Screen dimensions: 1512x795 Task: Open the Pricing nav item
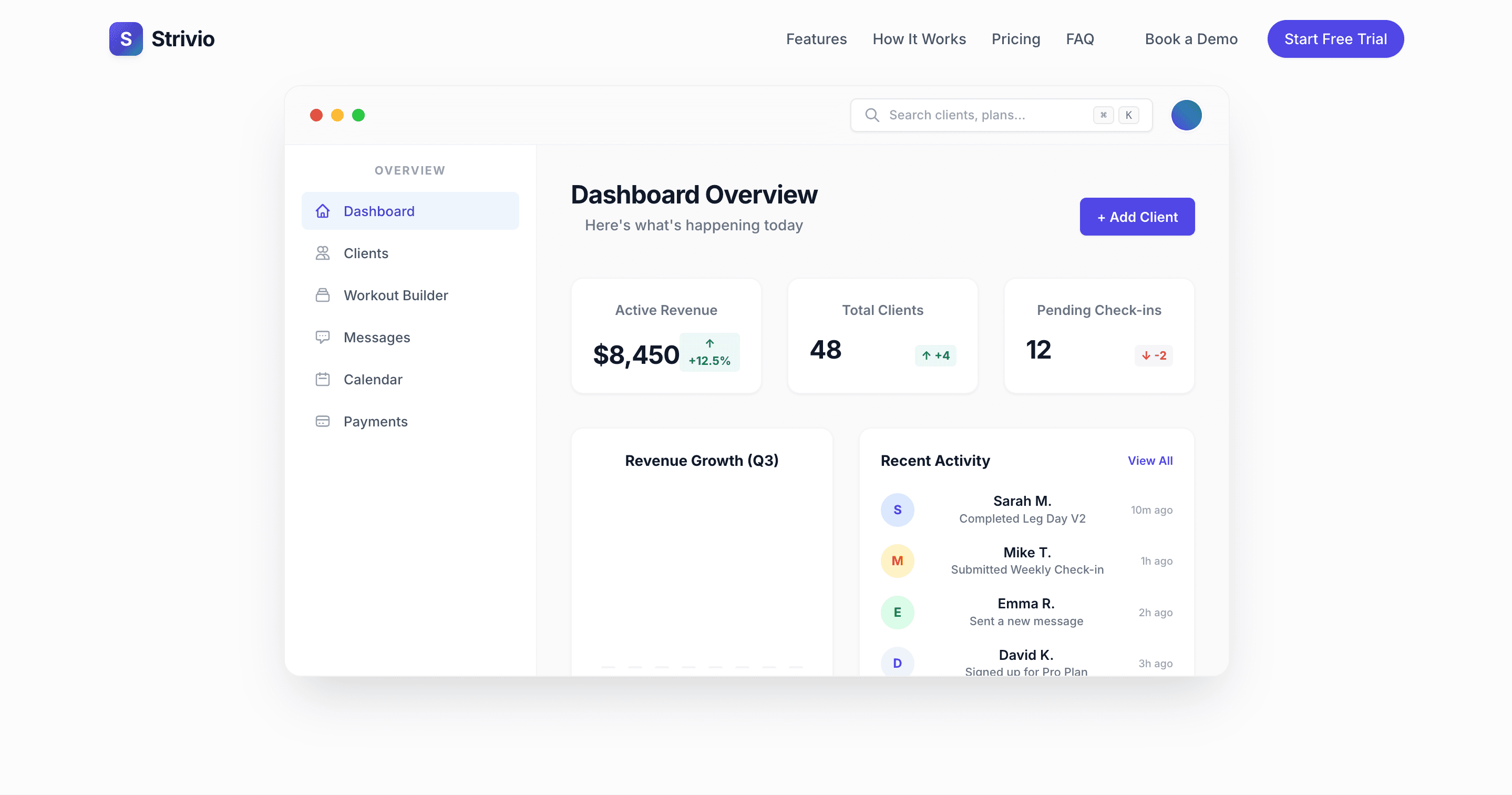pyautogui.click(x=1015, y=39)
